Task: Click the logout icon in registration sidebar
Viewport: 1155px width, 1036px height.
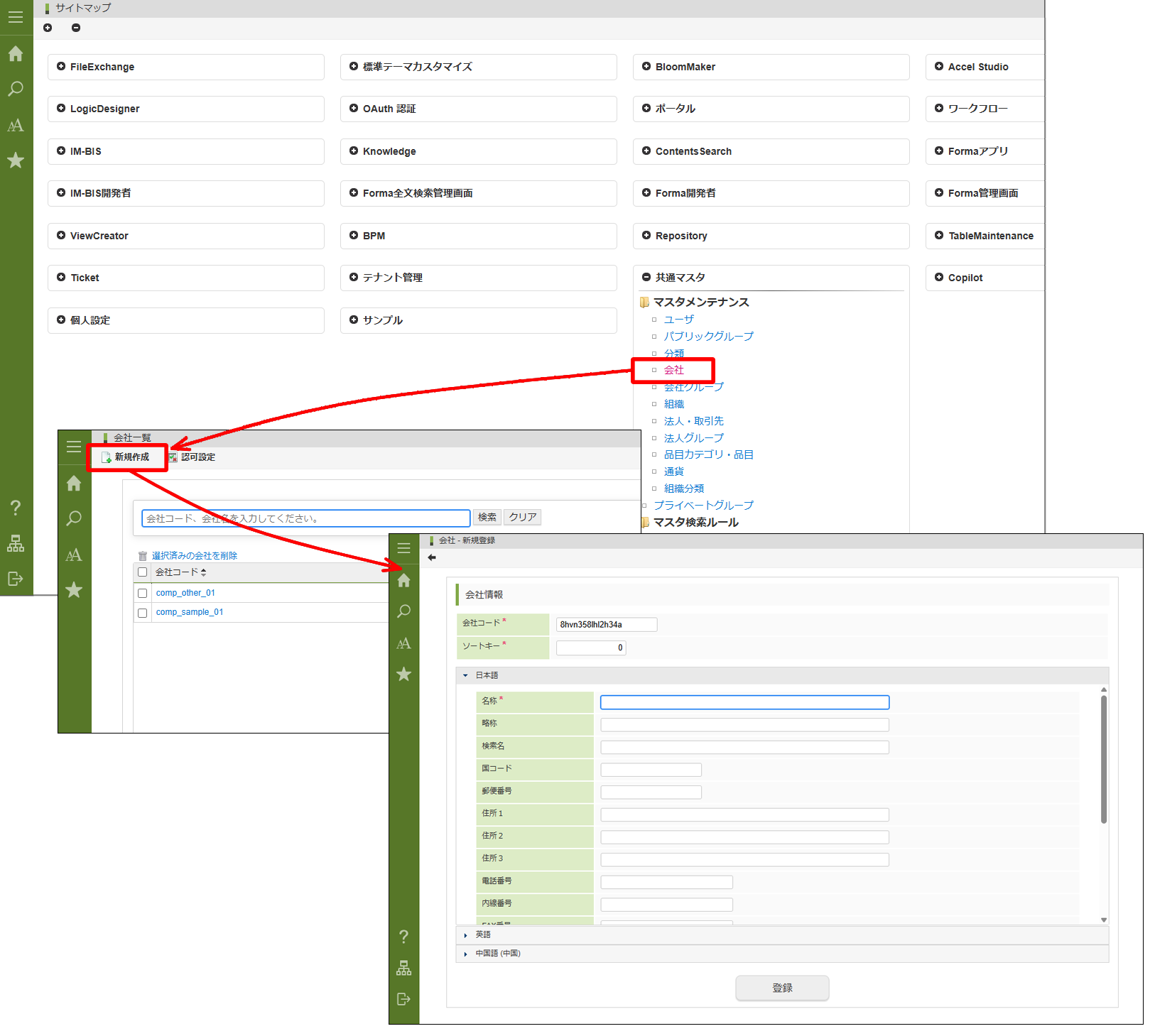Action: (x=403, y=999)
